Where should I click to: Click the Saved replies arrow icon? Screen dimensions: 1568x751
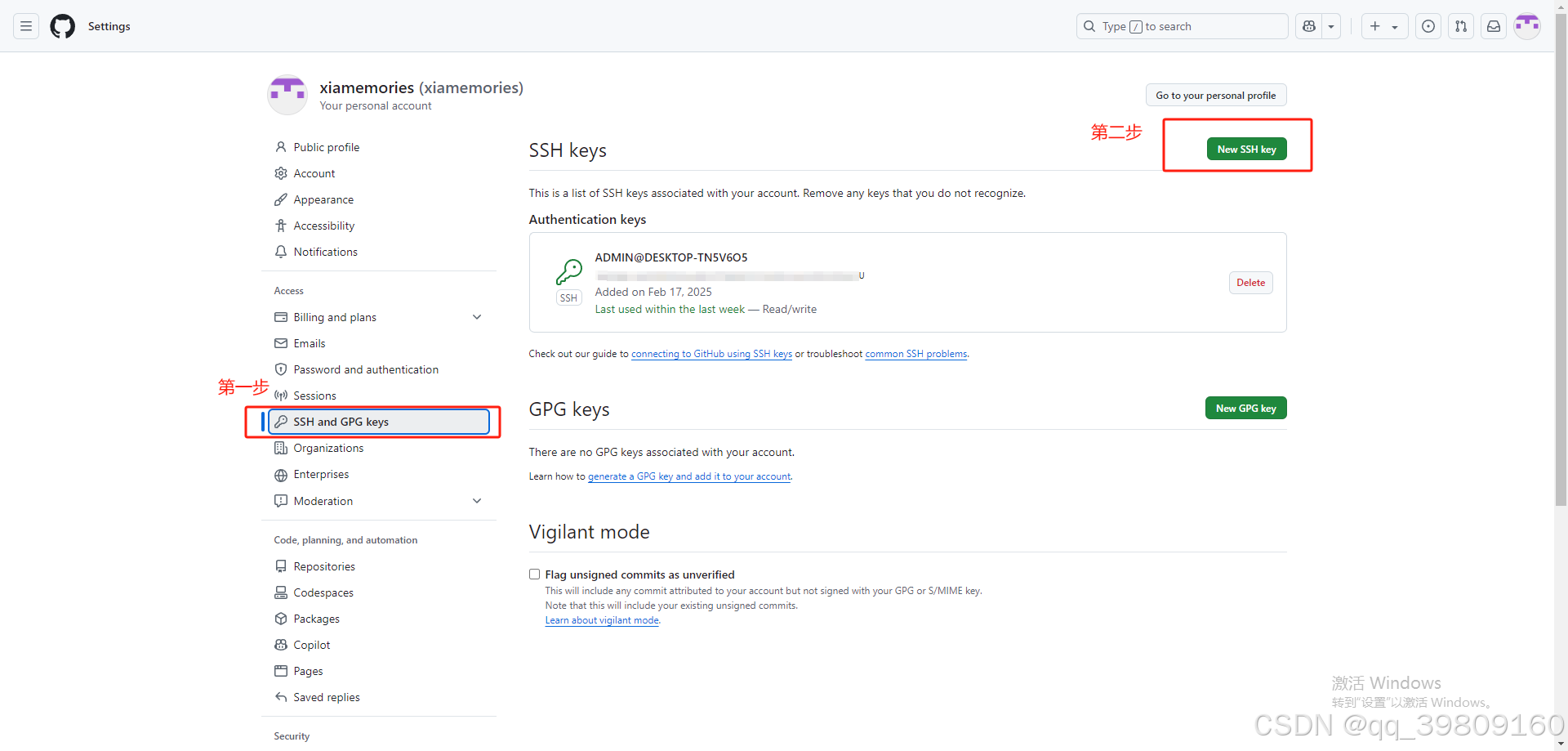click(281, 697)
